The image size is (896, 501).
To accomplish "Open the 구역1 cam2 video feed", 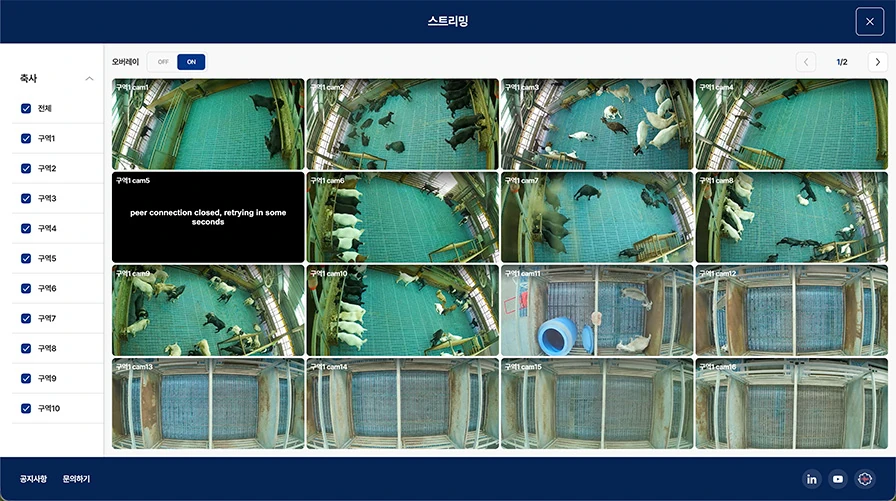I will coord(402,124).
